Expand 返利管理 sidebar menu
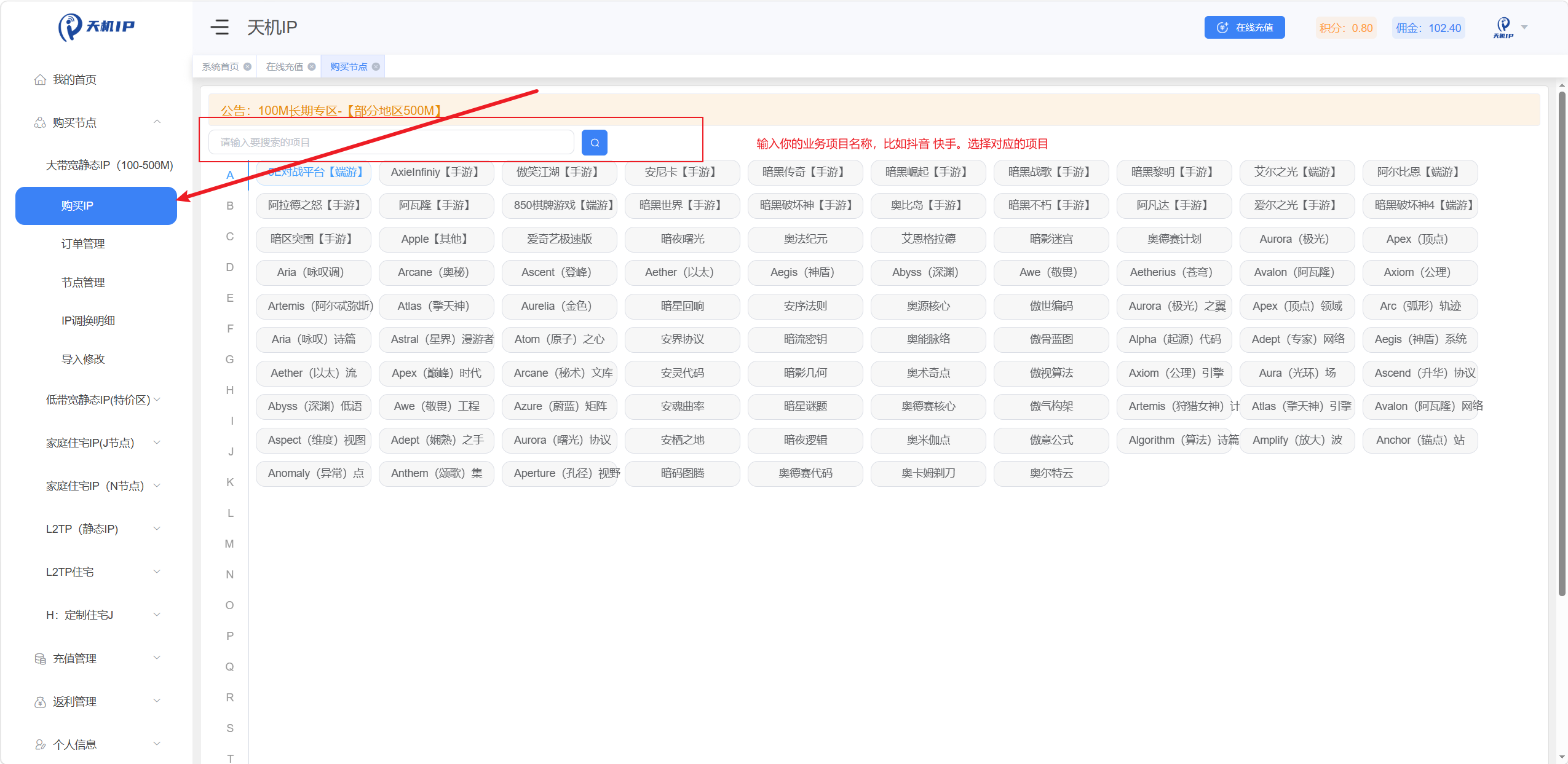The height and width of the screenshot is (764, 1568). coord(96,702)
